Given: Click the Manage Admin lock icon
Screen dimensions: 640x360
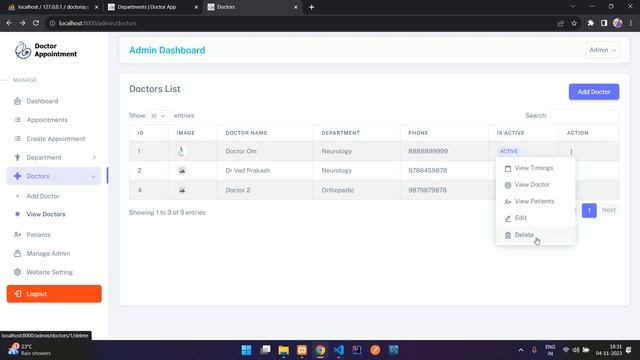Looking at the screenshot, I should (x=17, y=253).
